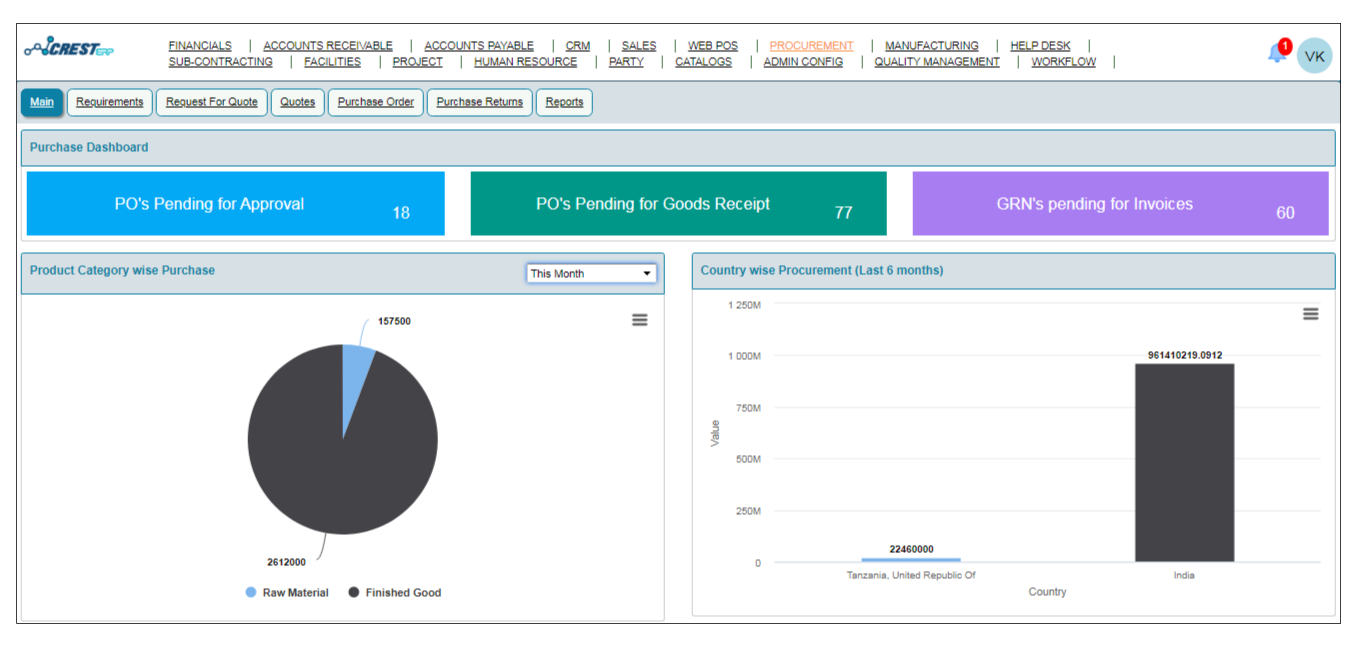The height and width of the screenshot is (645, 1357).
Task: Click the PO's Pending for Approval card
Action: (x=235, y=203)
